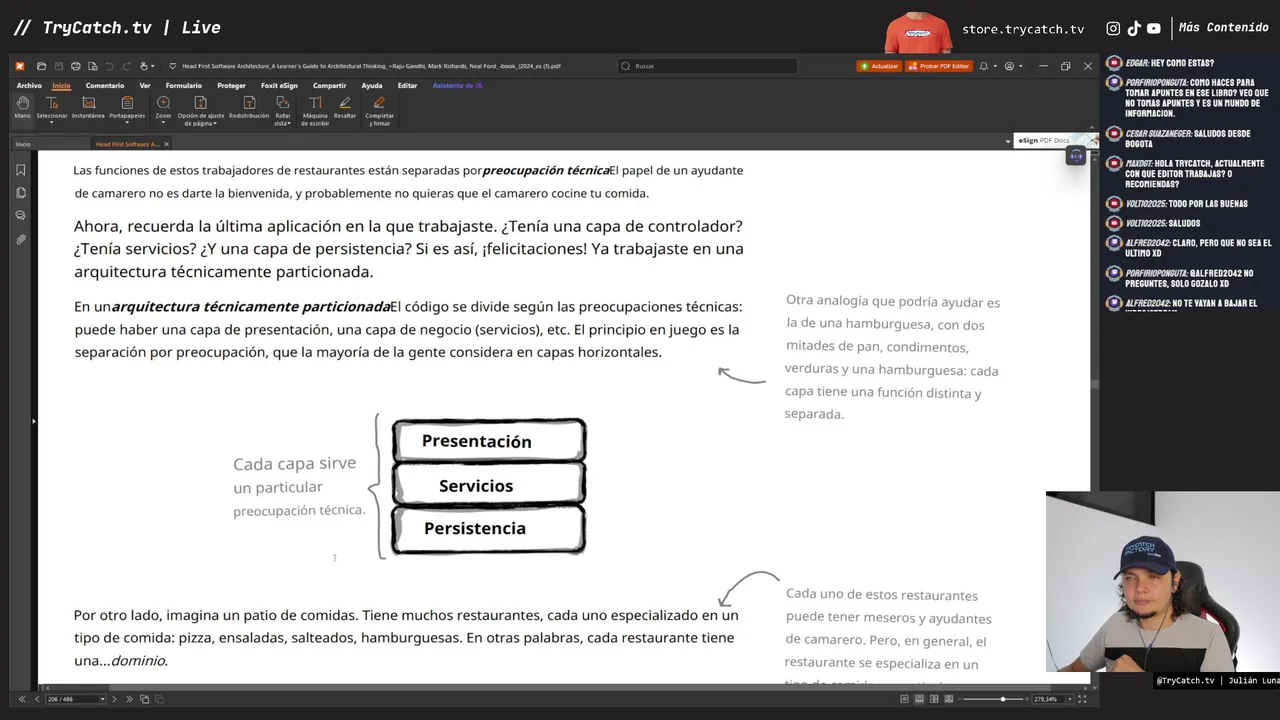Image resolution: width=1280 pixels, height=720 pixels.
Task: Expand the Rotar vista dropdown arrow
Action: 290,123
